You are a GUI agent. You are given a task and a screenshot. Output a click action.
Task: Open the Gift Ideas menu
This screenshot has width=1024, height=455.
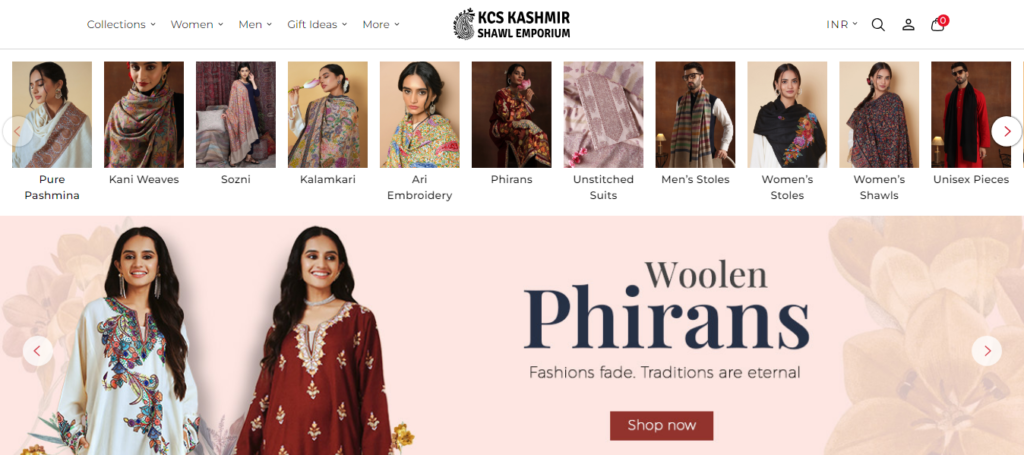click(317, 24)
